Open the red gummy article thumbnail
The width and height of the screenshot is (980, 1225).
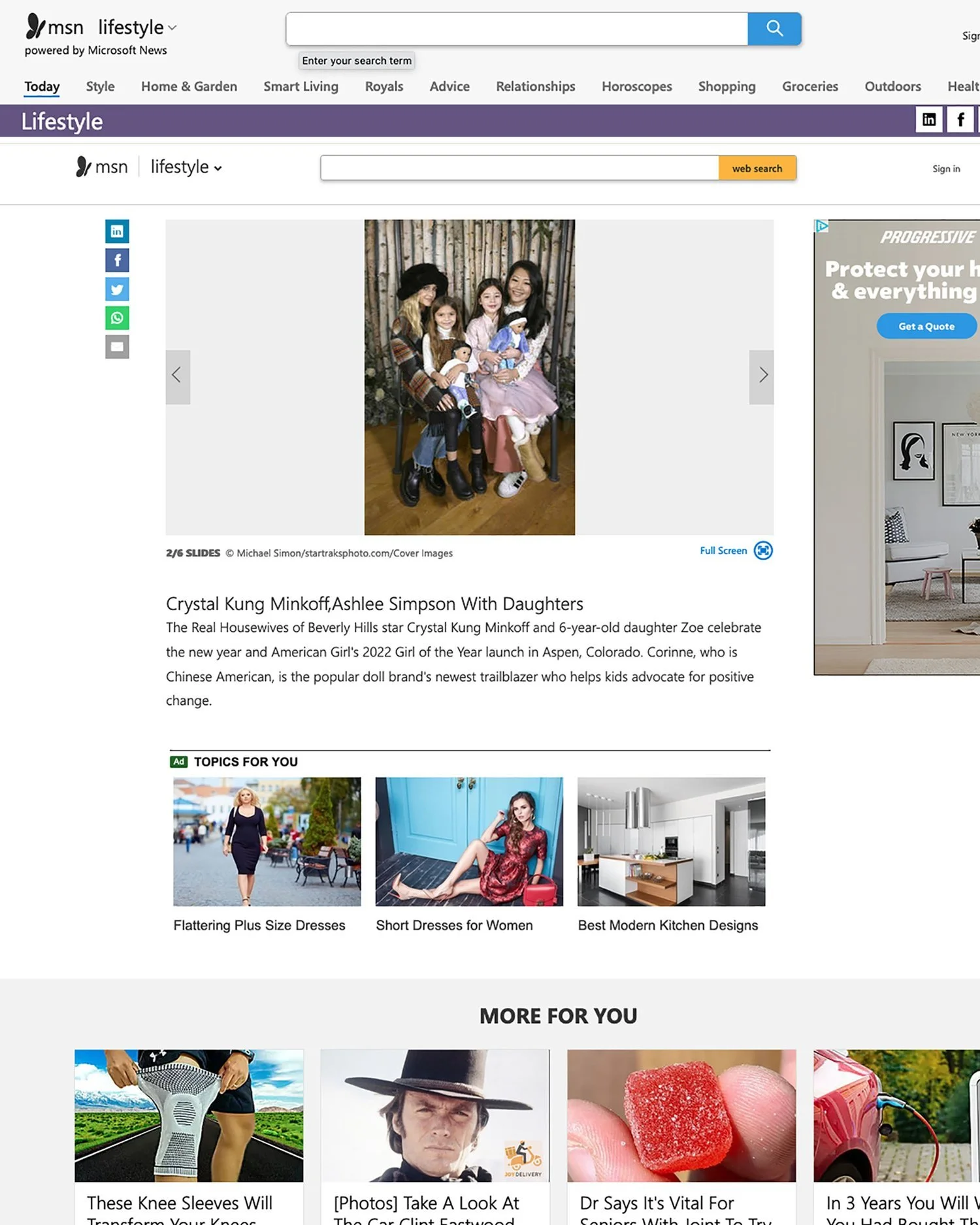point(681,1115)
